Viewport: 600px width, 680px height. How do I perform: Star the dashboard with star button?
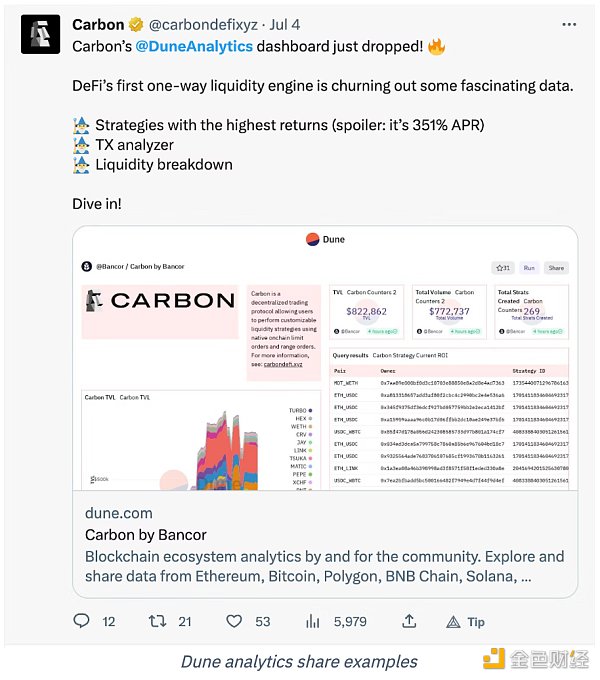point(503,268)
